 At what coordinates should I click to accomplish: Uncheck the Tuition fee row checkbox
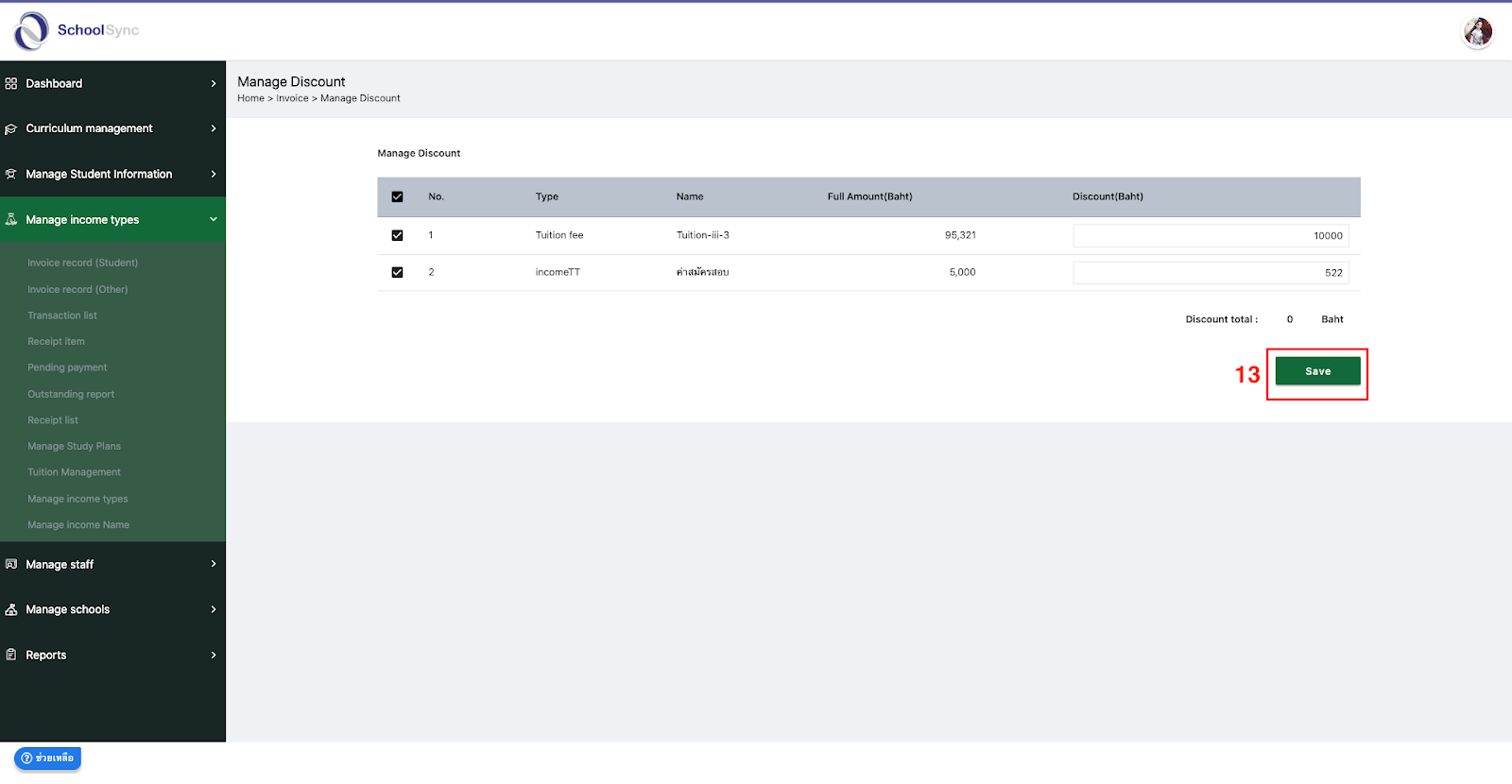(x=397, y=235)
